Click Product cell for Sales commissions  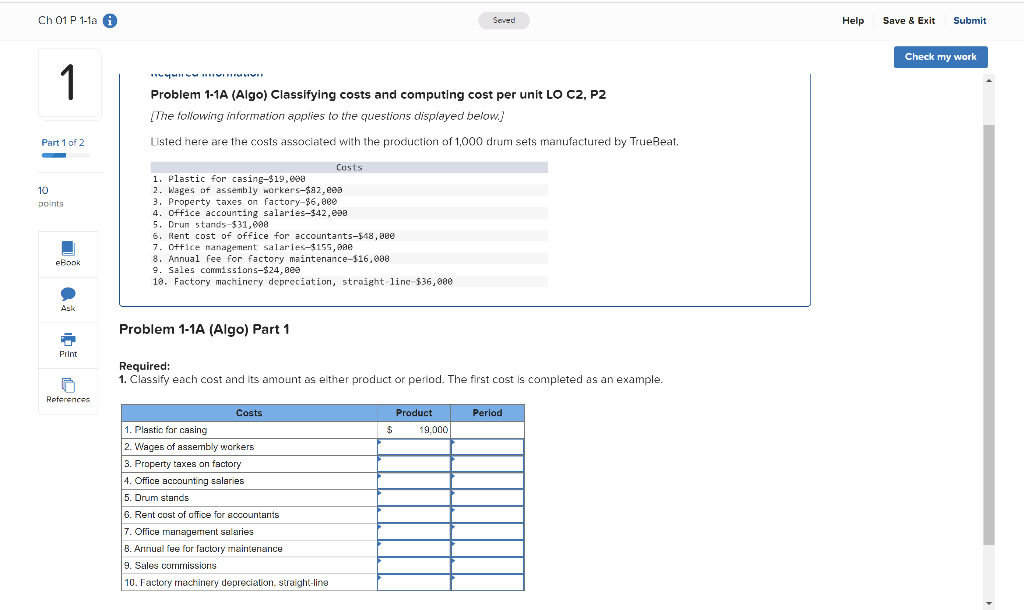coord(414,566)
